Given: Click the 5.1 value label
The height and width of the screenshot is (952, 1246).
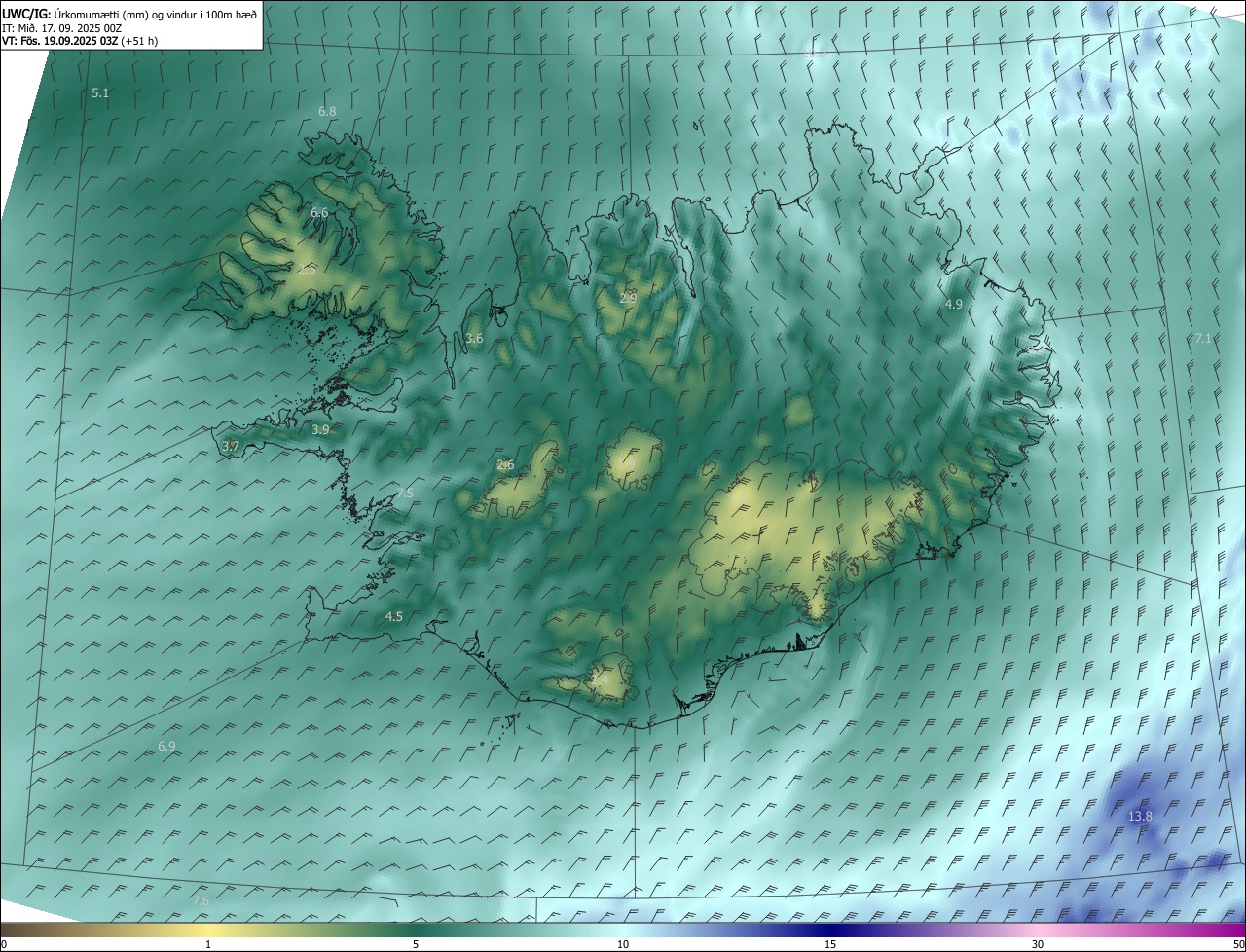Looking at the screenshot, I should 100,93.
